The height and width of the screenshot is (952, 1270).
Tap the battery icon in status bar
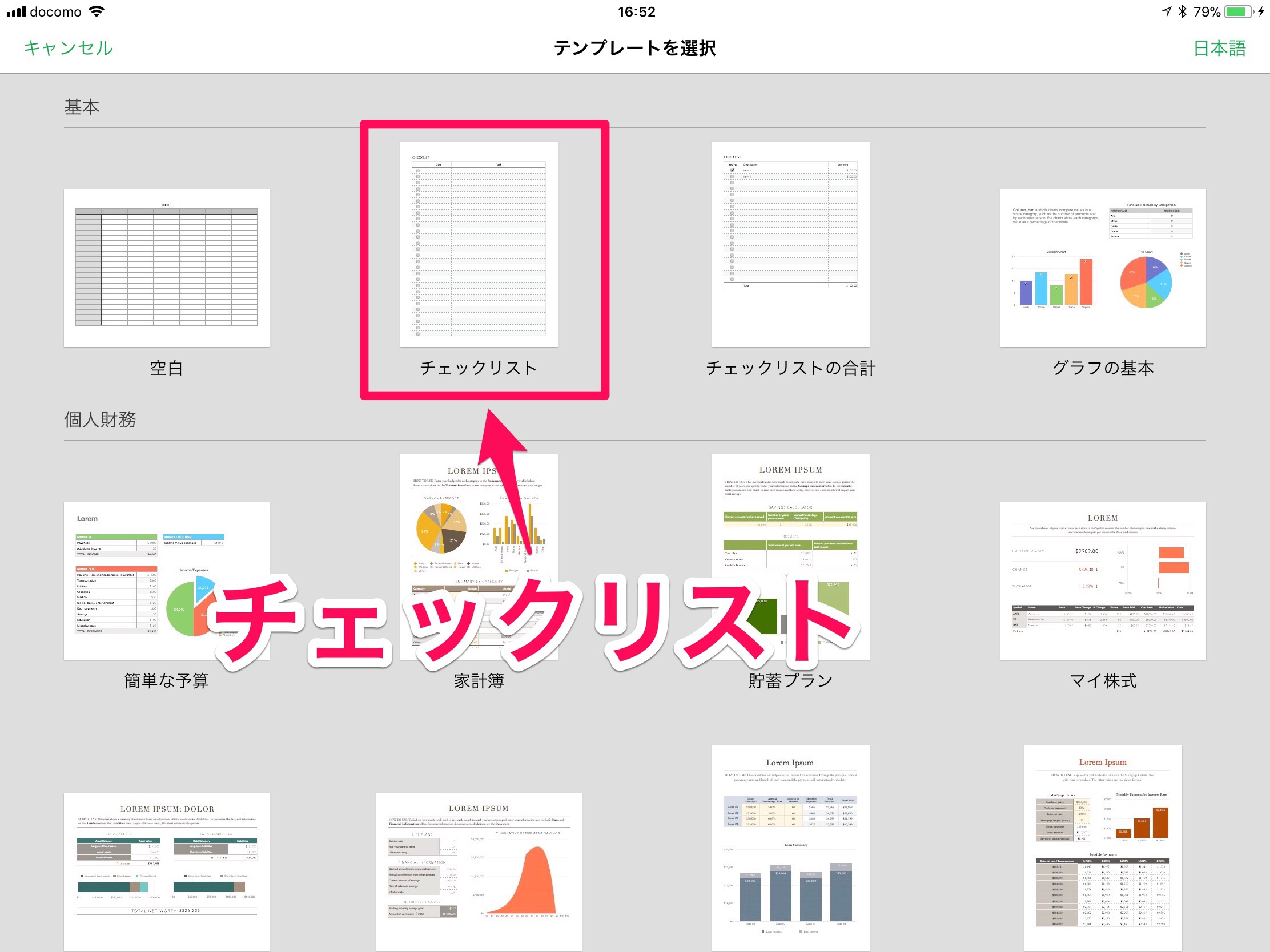[x=1238, y=11]
